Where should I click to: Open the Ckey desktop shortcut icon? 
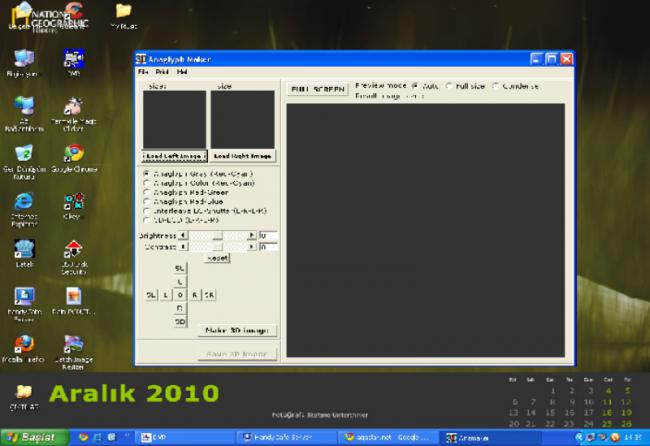click(74, 201)
